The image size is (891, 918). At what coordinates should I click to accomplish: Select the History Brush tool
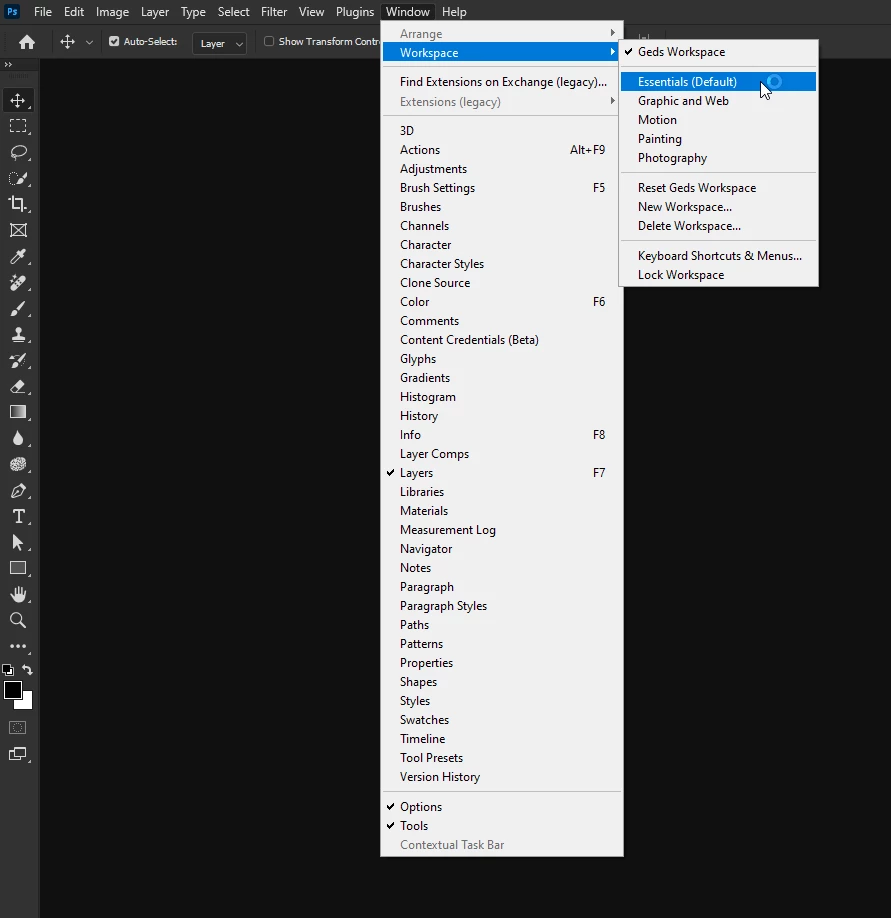18,361
